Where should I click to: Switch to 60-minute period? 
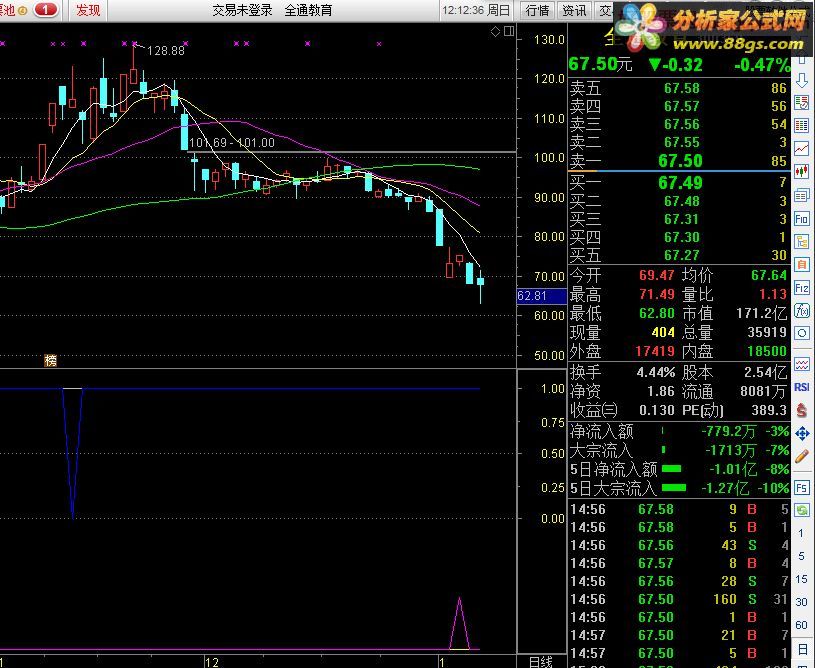801,625
